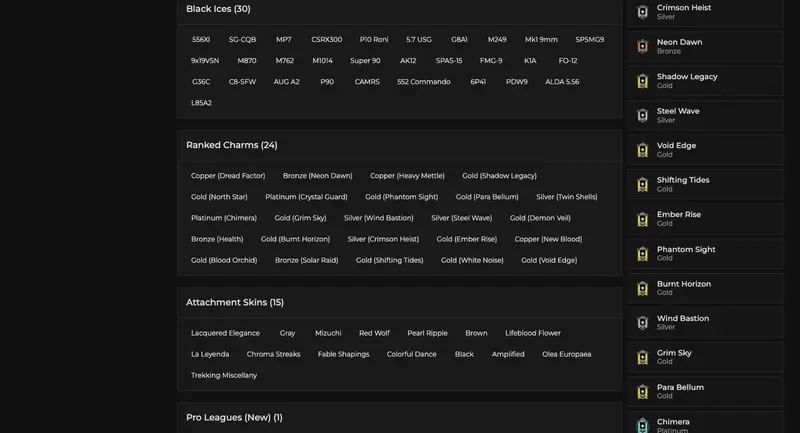Click the Steel Wave silver rank icon
The image size is (800, 433).
tap(643, 115)
